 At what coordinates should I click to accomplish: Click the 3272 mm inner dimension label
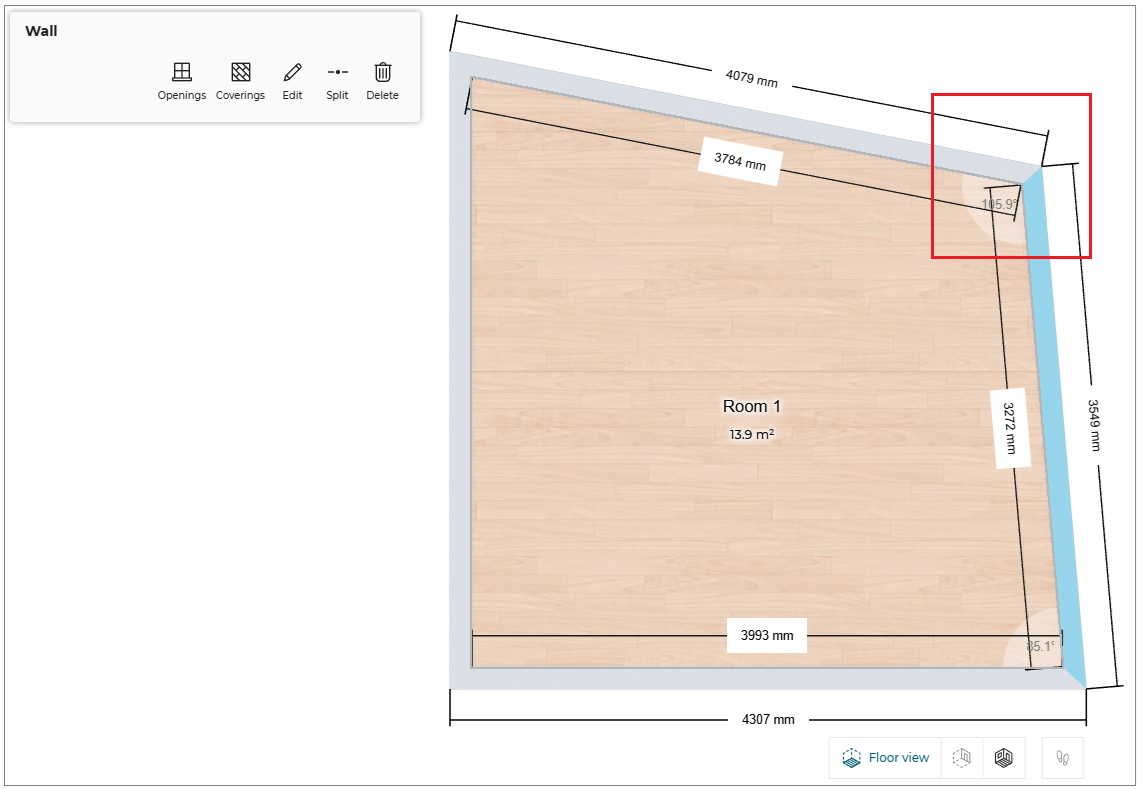[1009, 427]
